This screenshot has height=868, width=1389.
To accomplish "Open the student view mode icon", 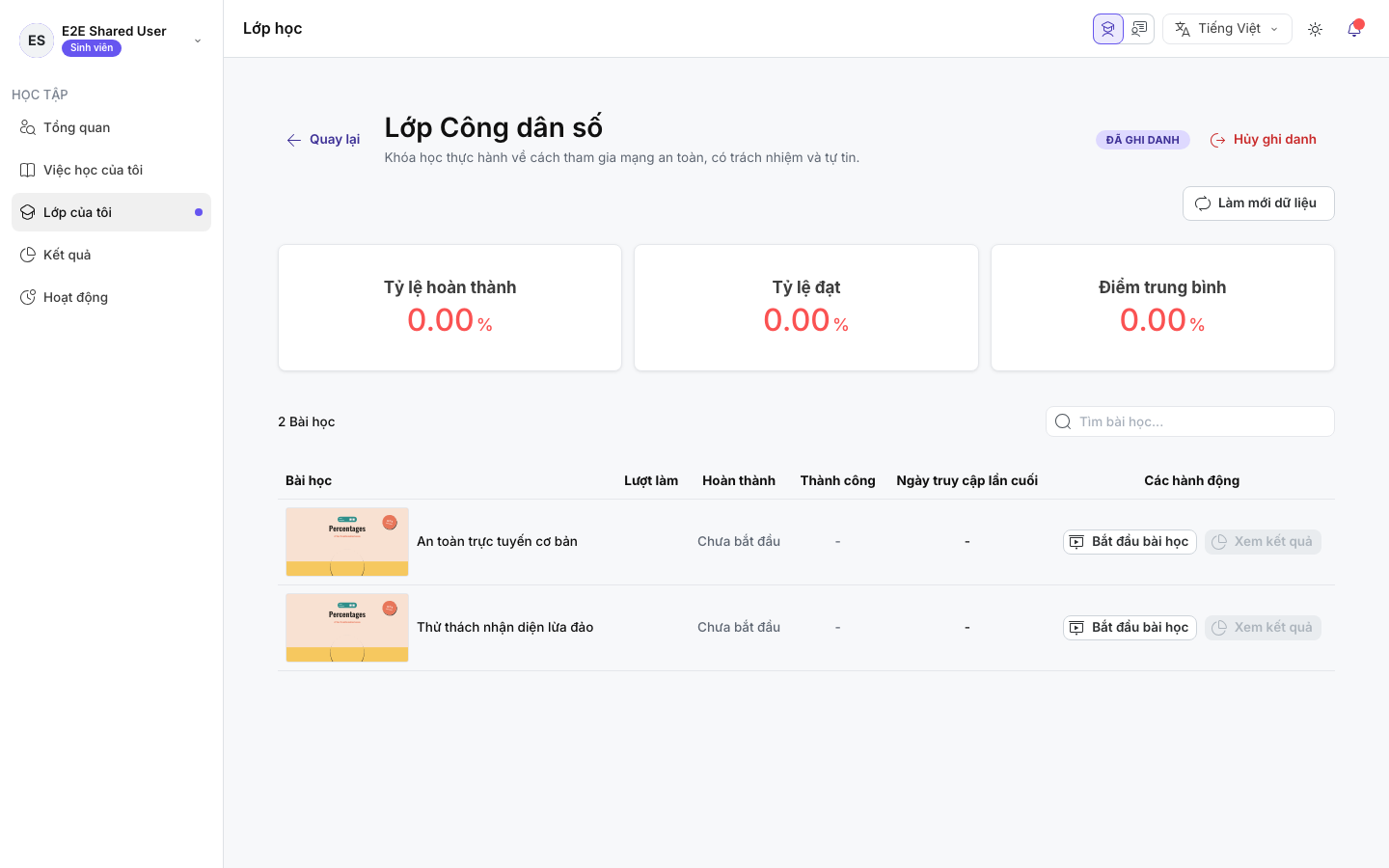I will (1108, 29).
